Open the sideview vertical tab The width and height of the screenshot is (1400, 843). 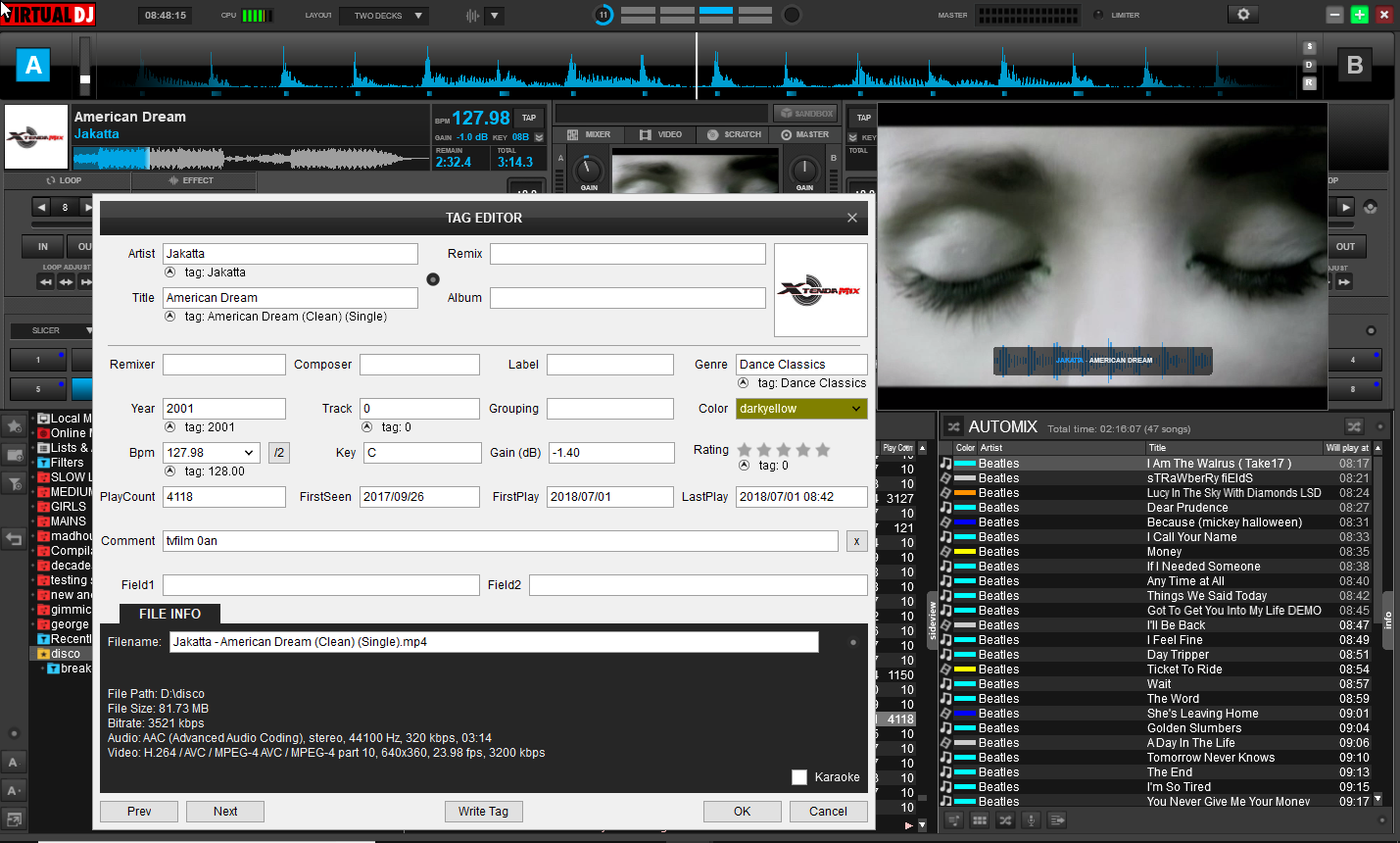[x=932, y=622]
